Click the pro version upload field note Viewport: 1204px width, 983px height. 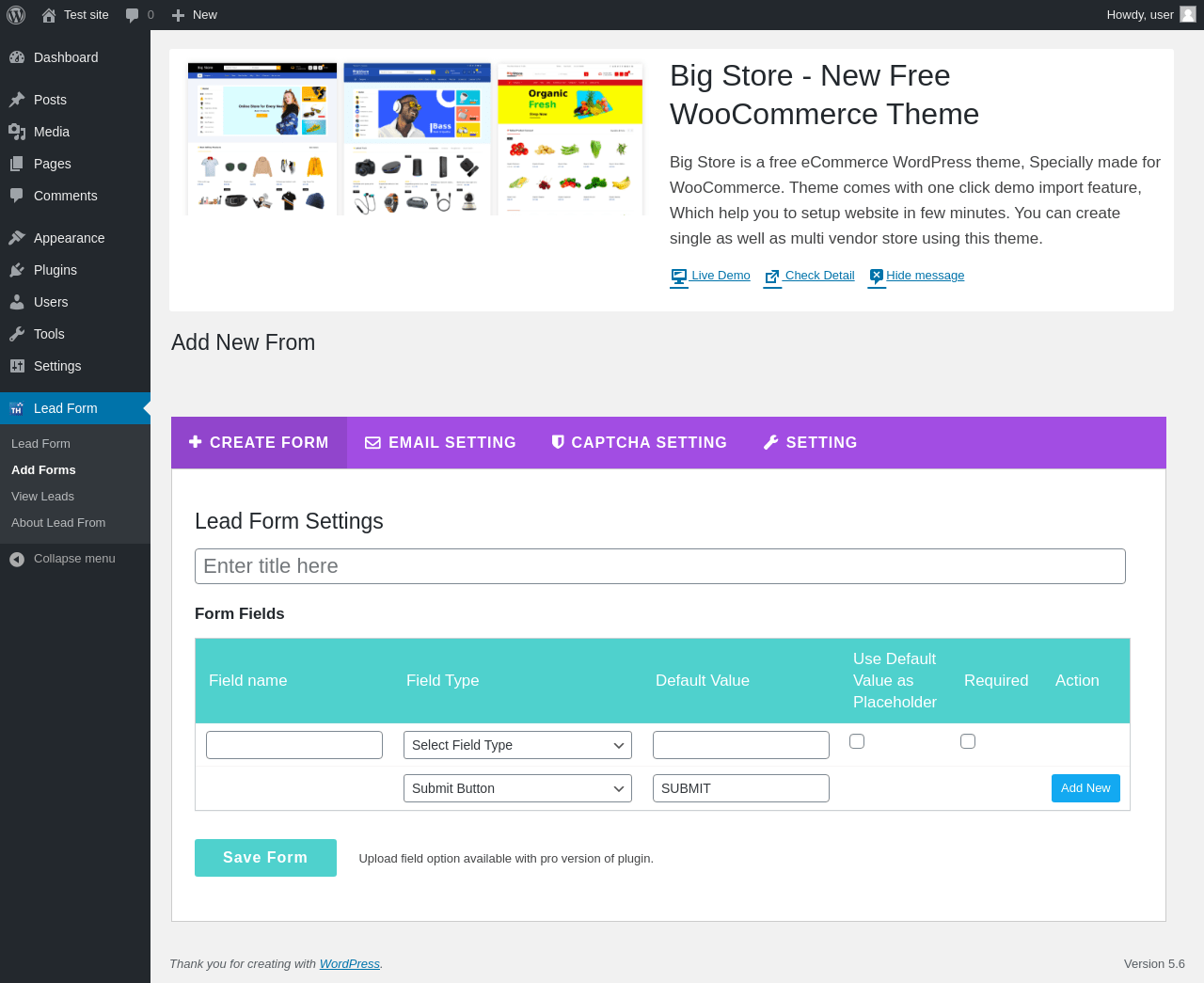pos(506,859)
